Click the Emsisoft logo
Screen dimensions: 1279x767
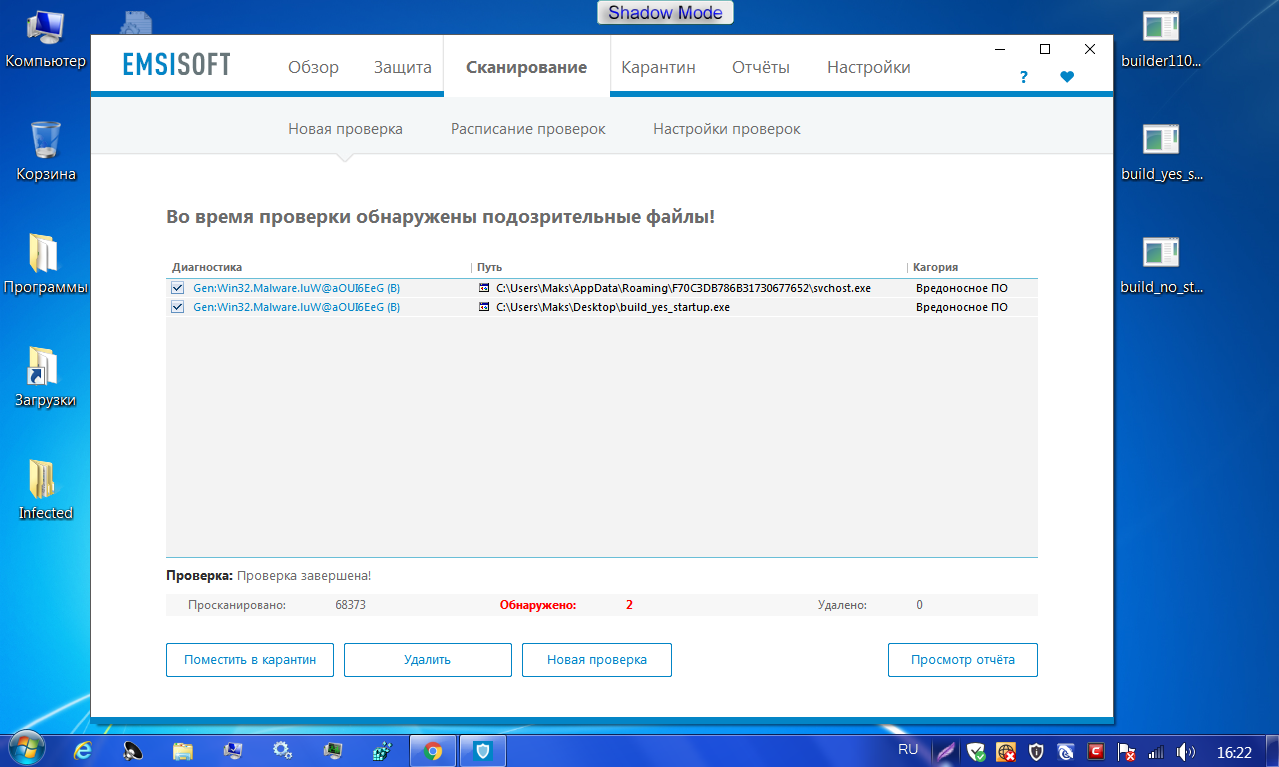pyautogui.click(x=177, y=65)
